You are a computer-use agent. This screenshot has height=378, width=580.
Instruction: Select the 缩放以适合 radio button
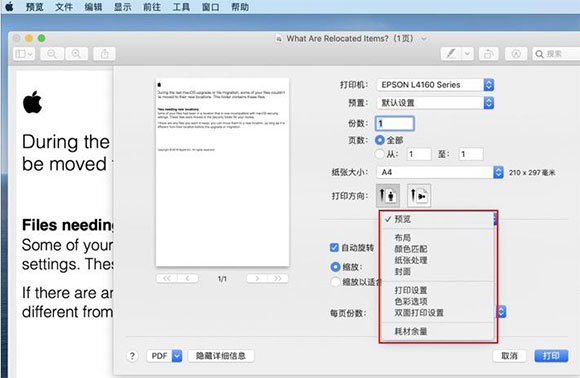click(335, 282)
